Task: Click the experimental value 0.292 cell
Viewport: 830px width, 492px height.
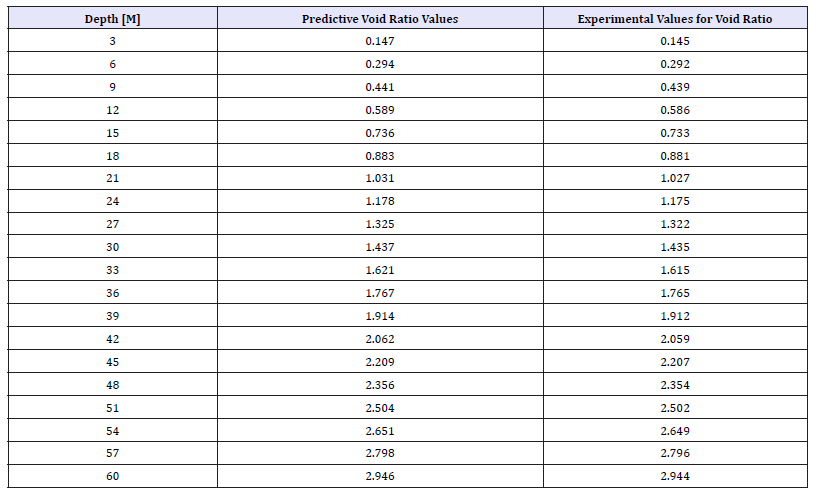Action: [675, 64]
